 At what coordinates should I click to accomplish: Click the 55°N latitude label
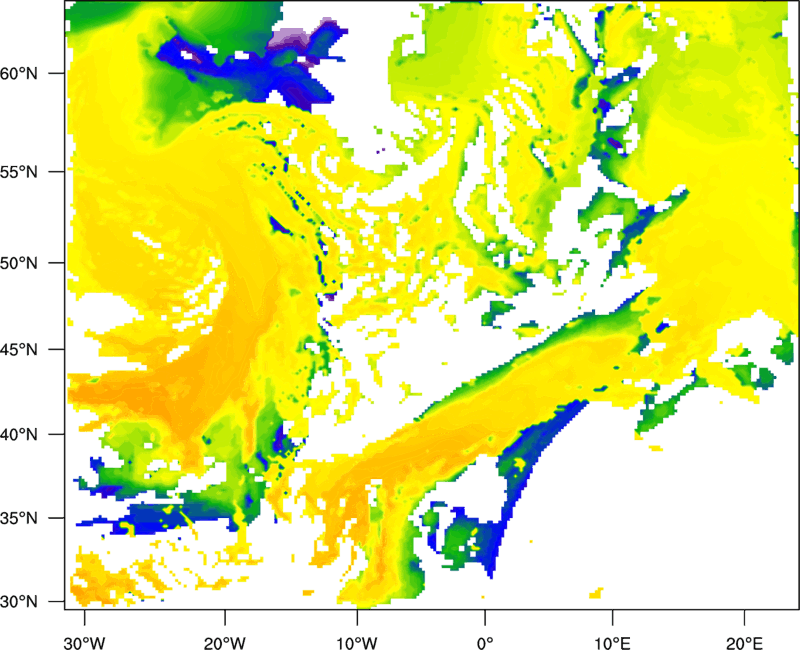tap(19, 172)
